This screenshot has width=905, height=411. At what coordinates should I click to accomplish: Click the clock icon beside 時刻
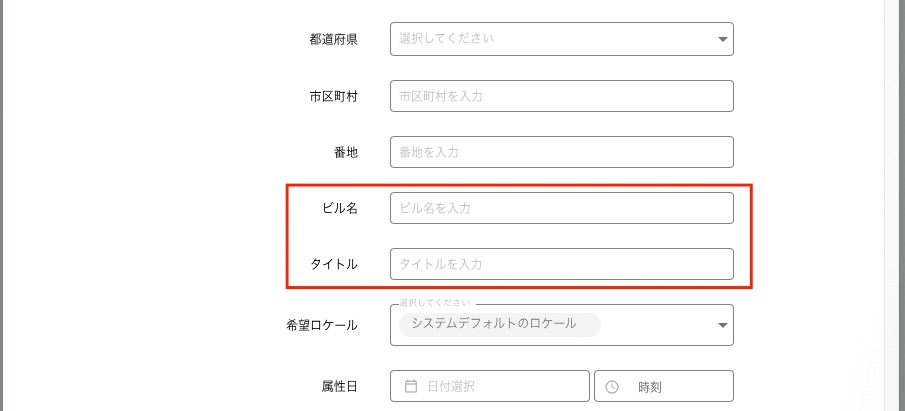(x=613, y=386)
